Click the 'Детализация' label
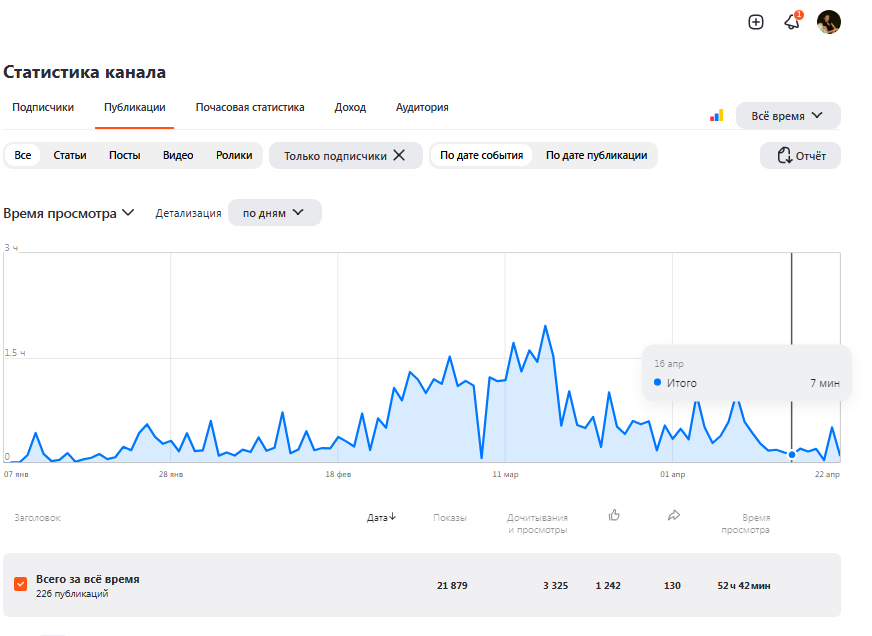 click(x=188, y=213)
